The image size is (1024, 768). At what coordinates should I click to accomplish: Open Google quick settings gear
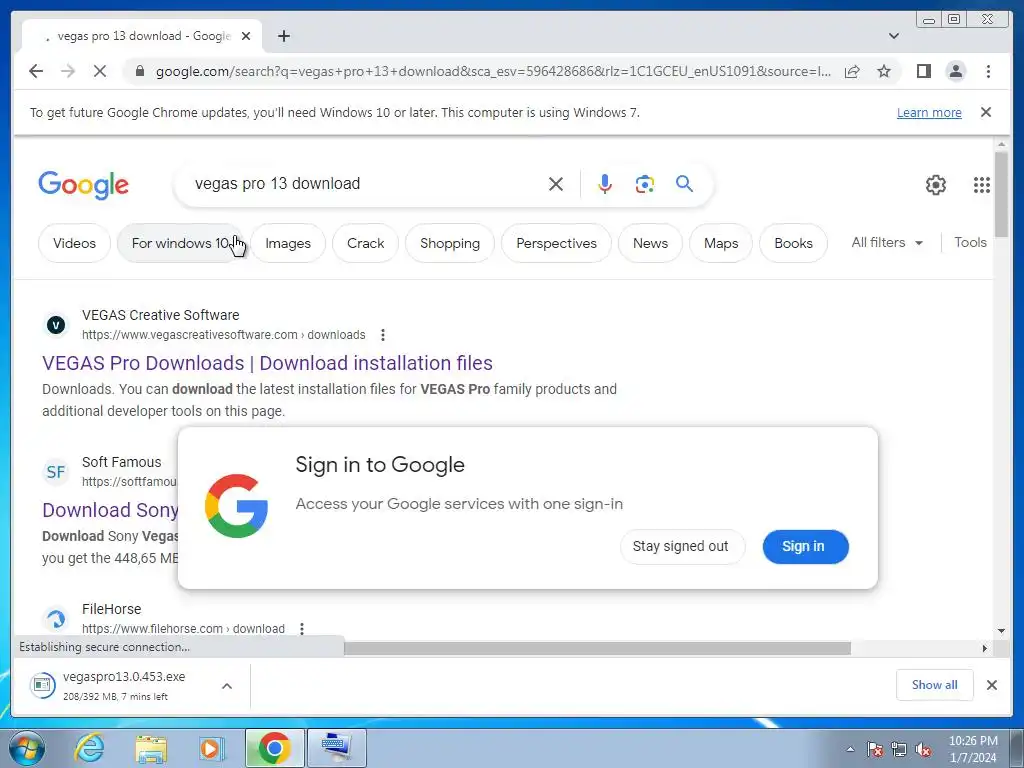point(936,185)
